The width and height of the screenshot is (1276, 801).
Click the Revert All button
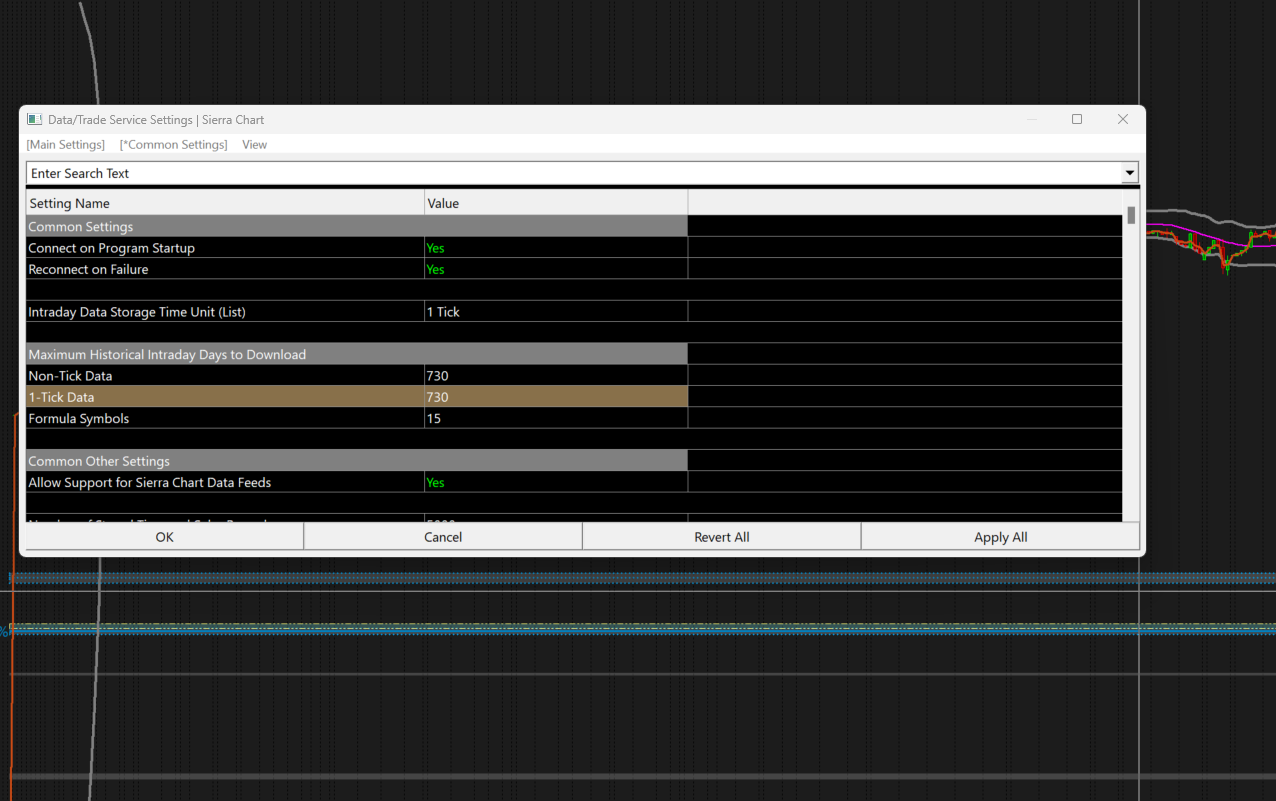[722, 537]
